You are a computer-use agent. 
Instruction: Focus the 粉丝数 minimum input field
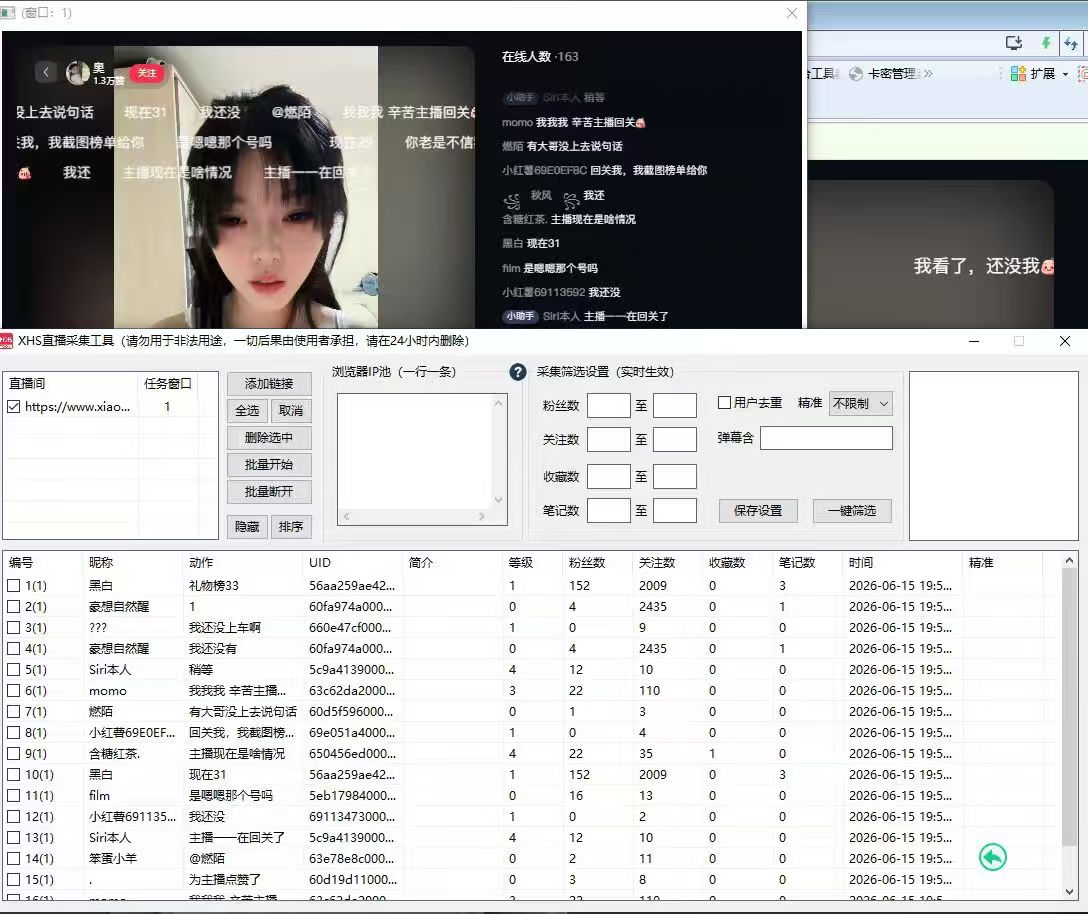point(609,405)
